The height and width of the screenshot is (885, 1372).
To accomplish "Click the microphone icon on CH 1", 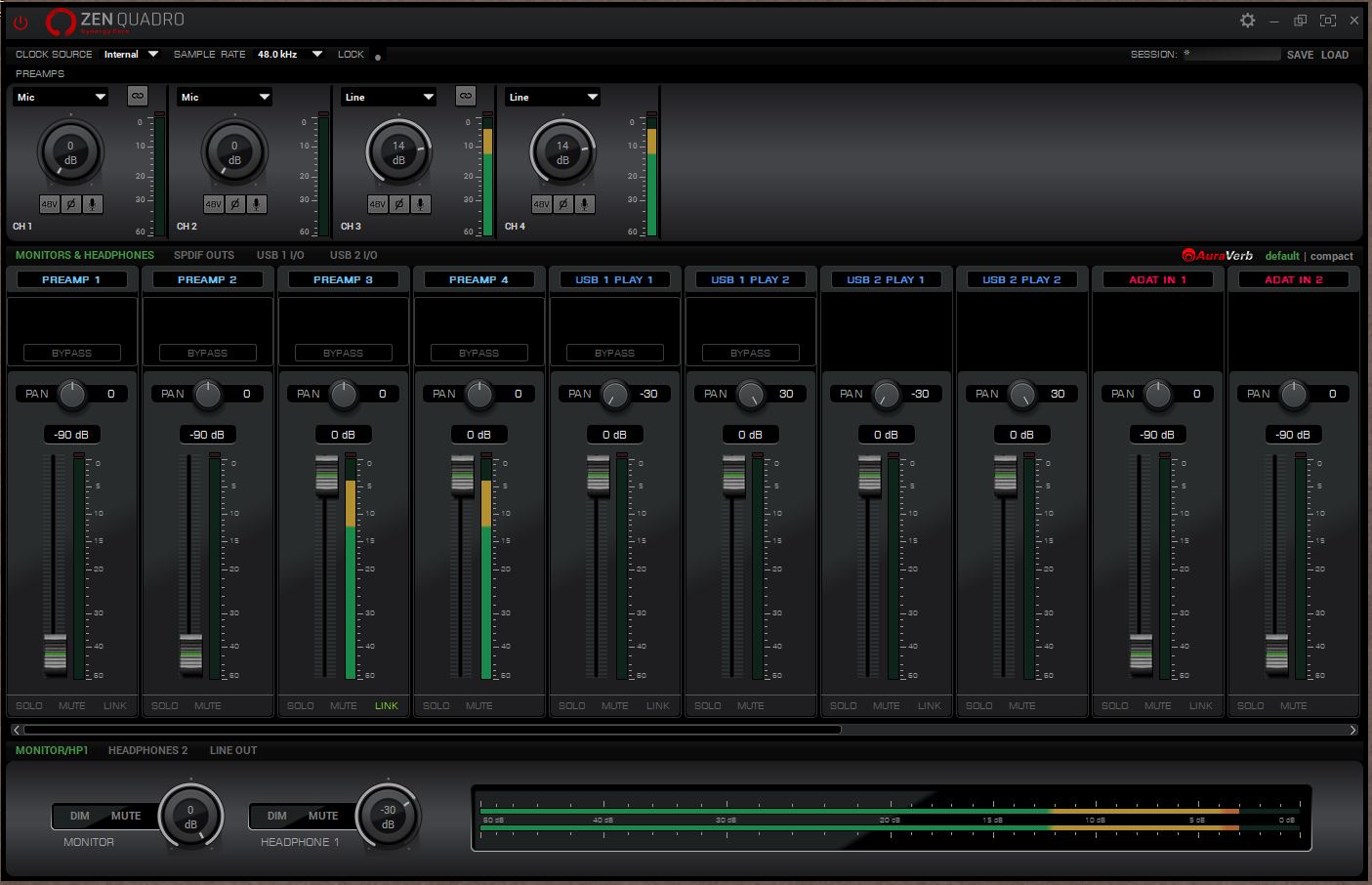I will click(x=93, y=204).
